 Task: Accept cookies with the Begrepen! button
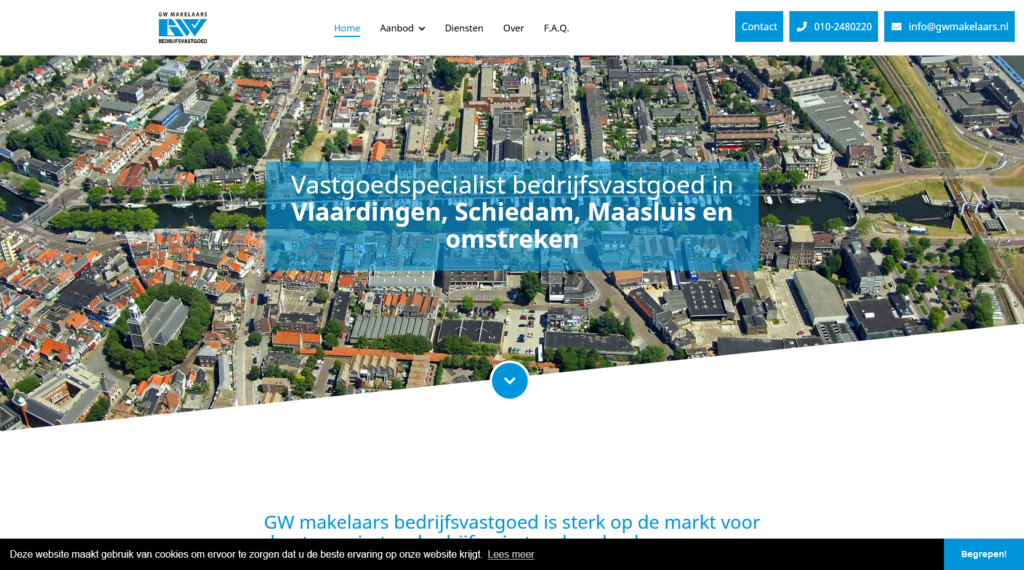(x=983, y=554)
